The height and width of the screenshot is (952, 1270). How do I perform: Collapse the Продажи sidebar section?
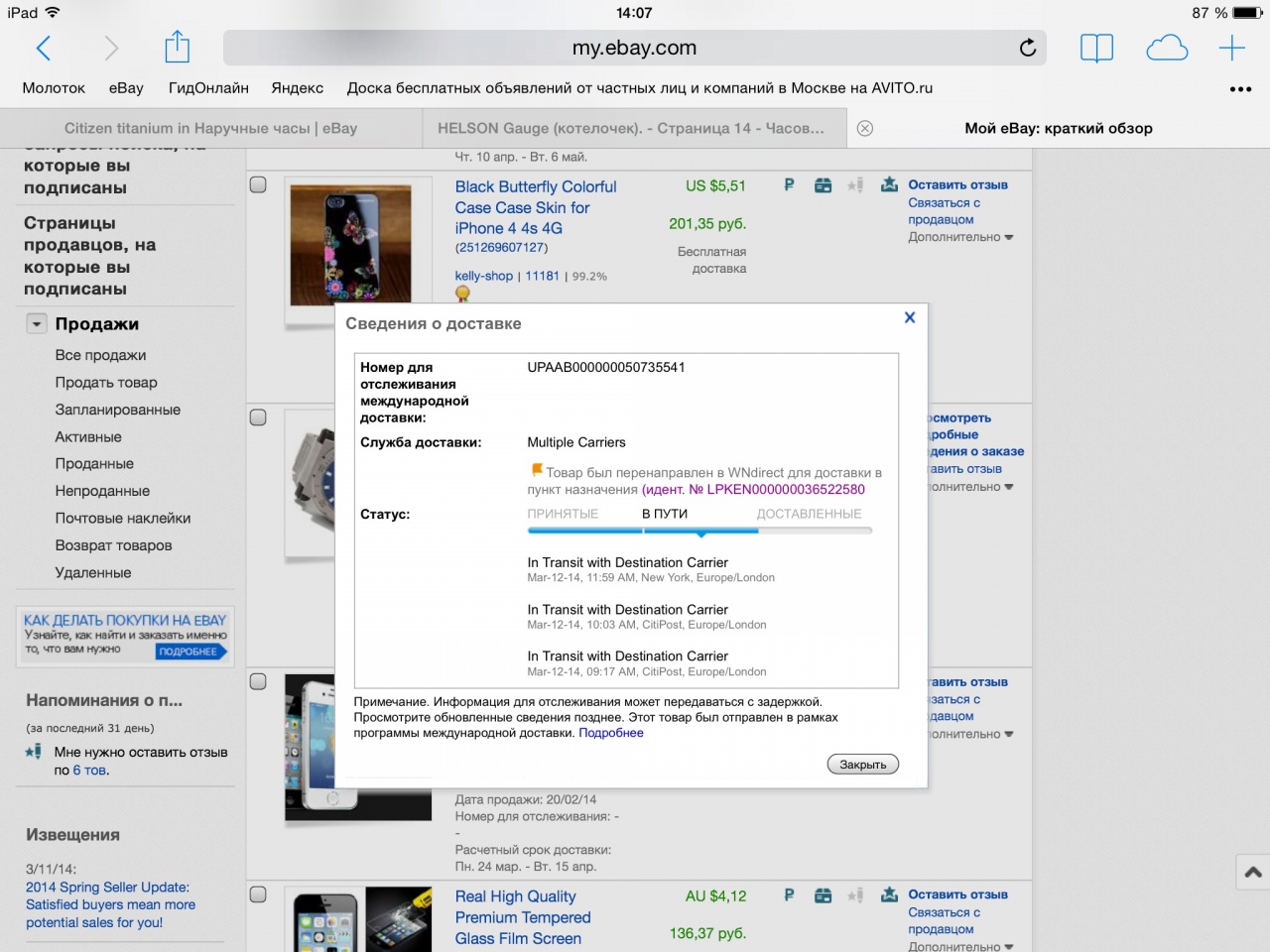37,324
